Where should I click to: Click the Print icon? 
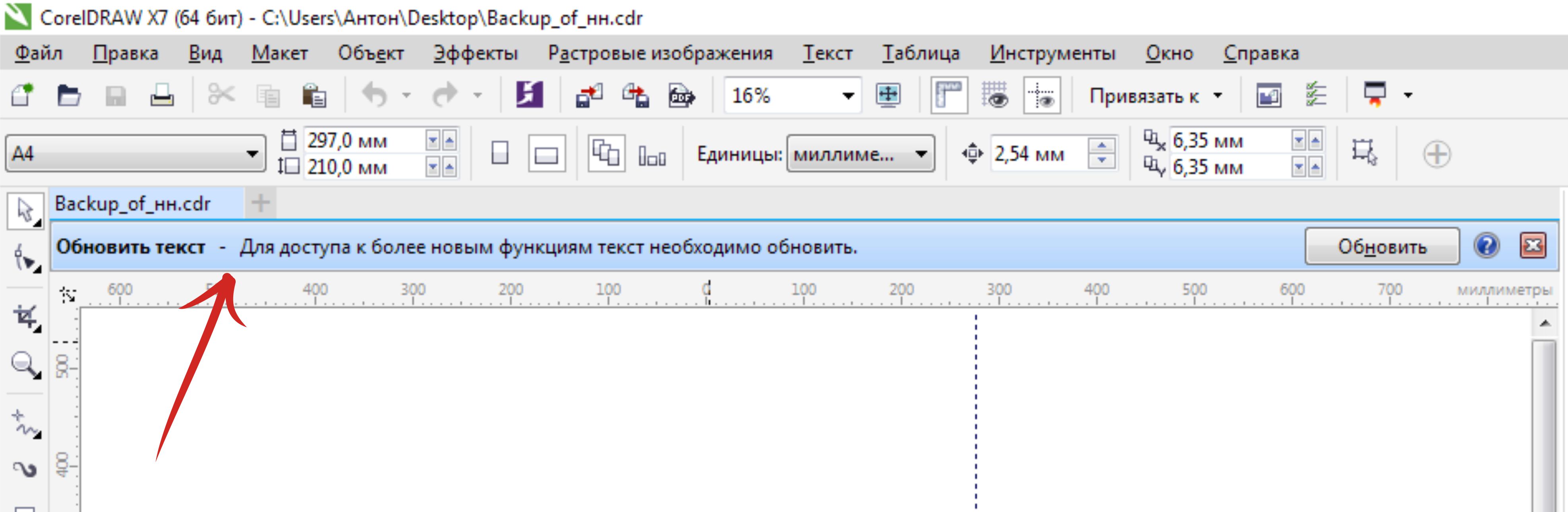coord(162,96)
